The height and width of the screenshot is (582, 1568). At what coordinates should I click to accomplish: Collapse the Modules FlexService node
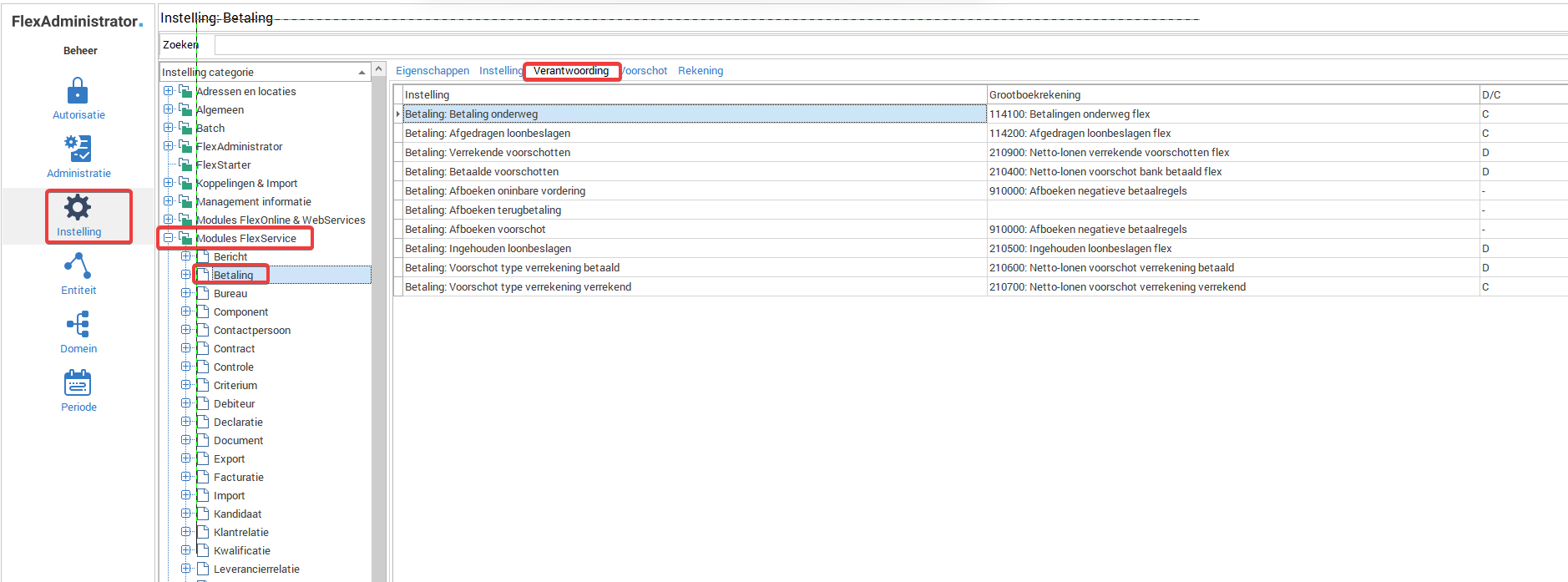click(x=169, y=238)
